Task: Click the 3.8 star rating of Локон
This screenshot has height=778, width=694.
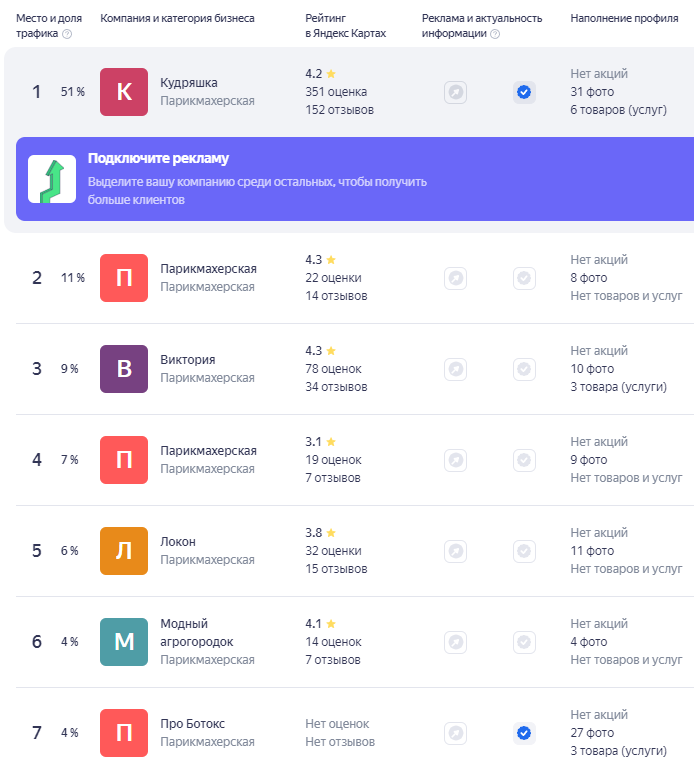Action: 320,532
